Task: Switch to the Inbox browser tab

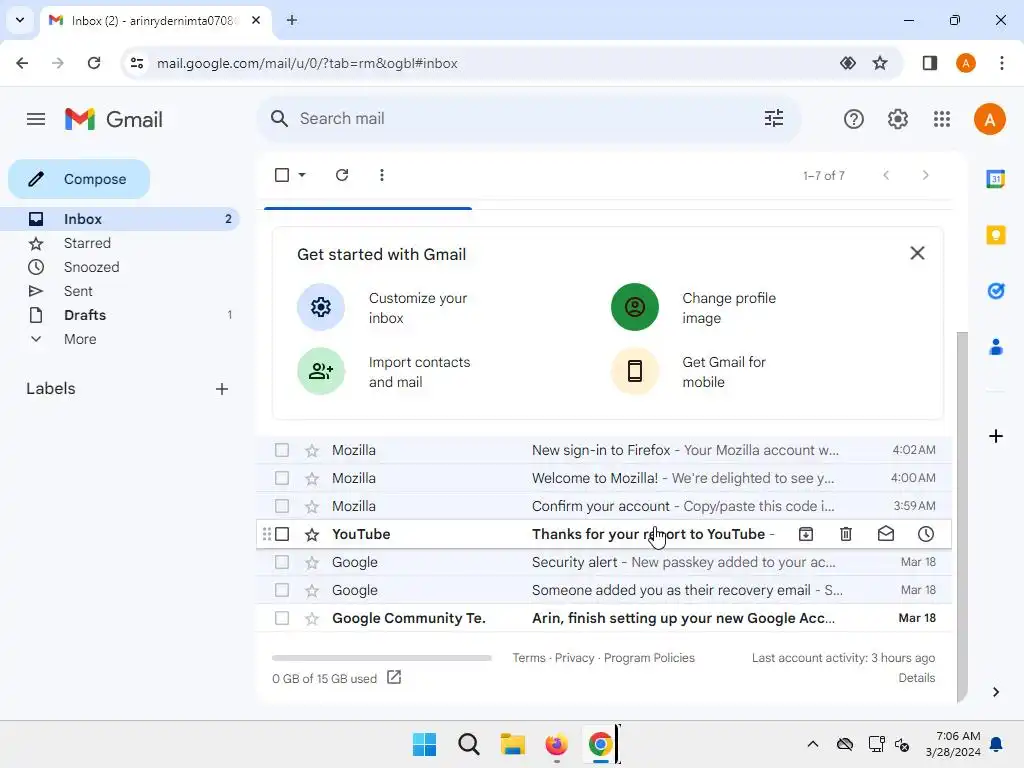Action: (x=155, y=21)
